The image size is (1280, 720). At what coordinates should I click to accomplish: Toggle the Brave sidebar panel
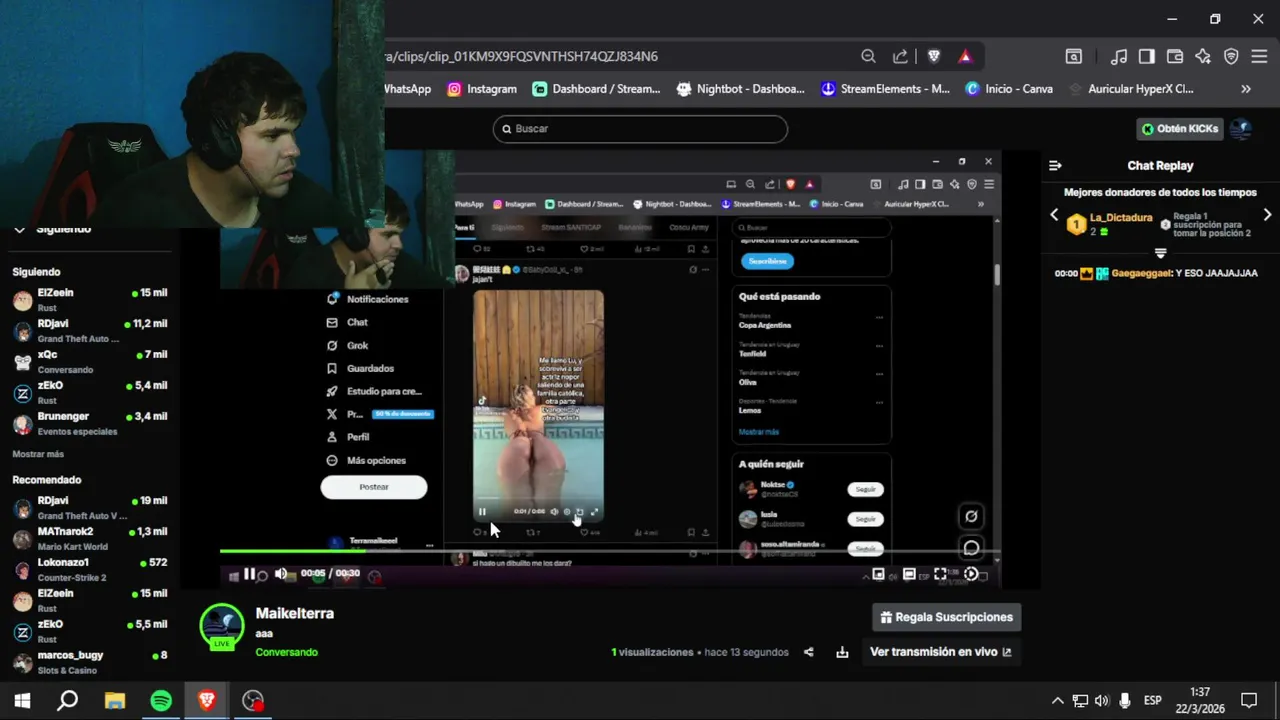point(1147,57)
